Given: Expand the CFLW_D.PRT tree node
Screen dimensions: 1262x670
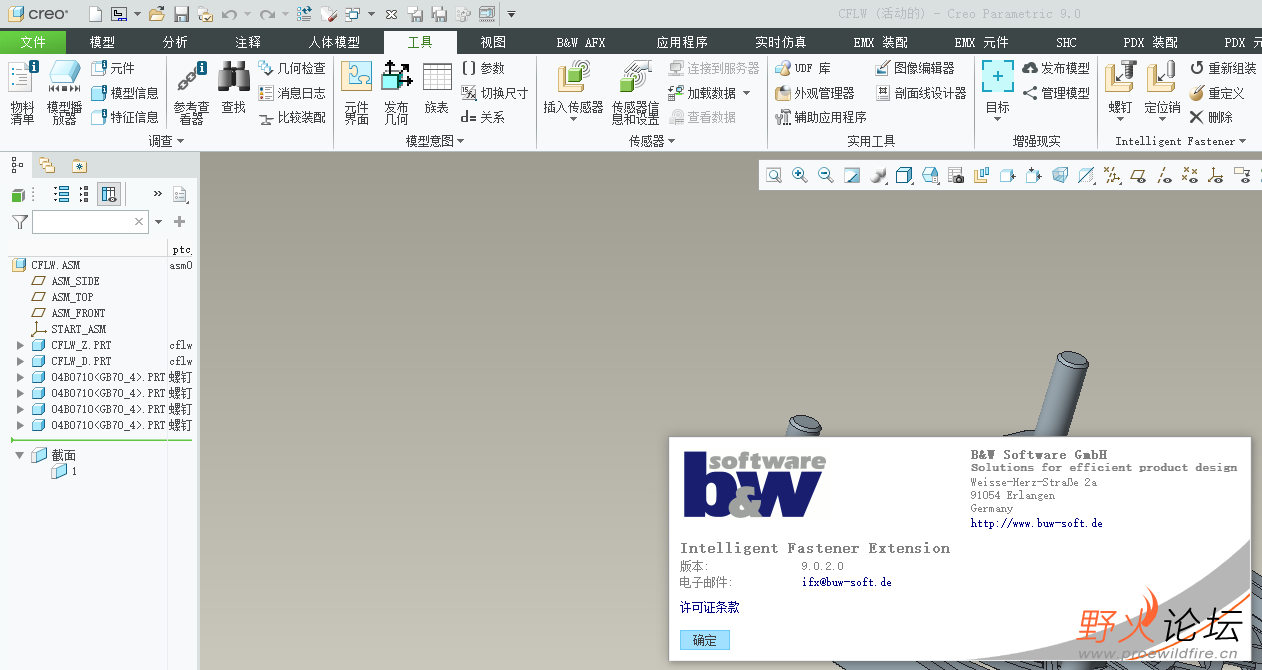Looking at the screenshot, I should point(20,361).
